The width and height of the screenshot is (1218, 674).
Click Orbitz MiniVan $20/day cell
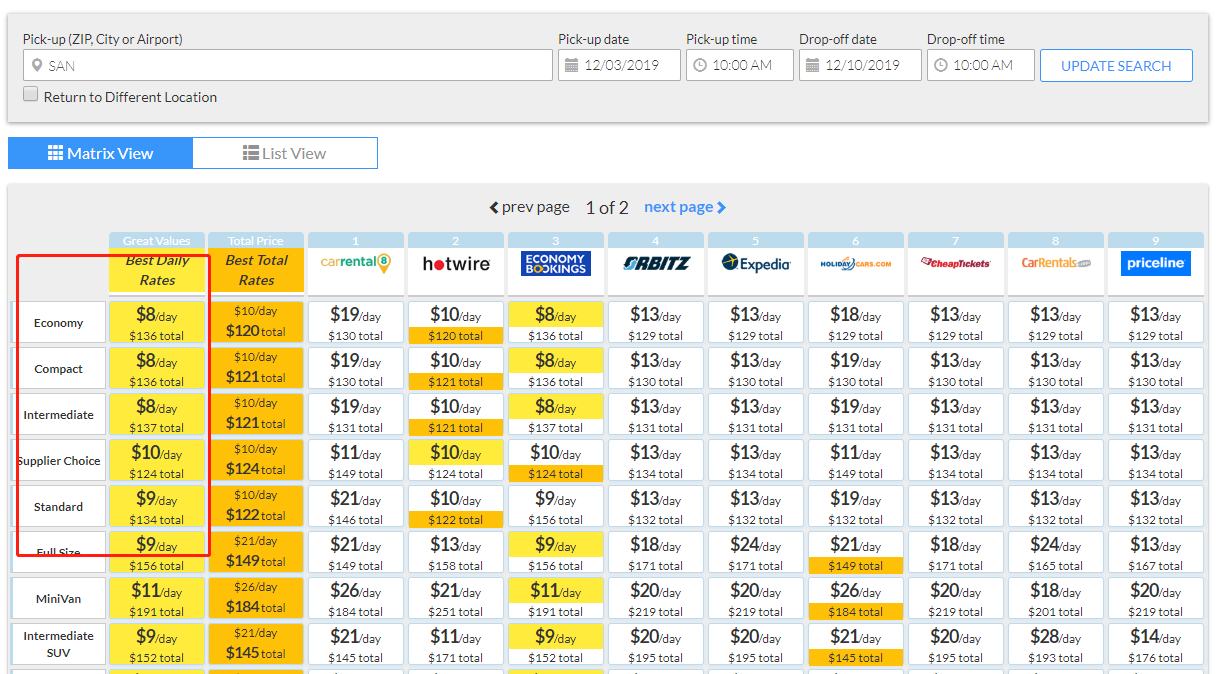[656, 599]
